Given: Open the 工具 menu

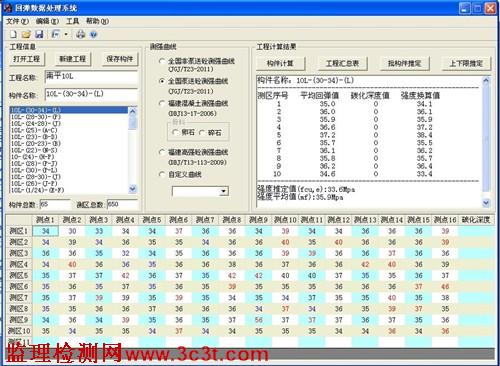Looking at the screenshot, I should (x=72, y=21).
